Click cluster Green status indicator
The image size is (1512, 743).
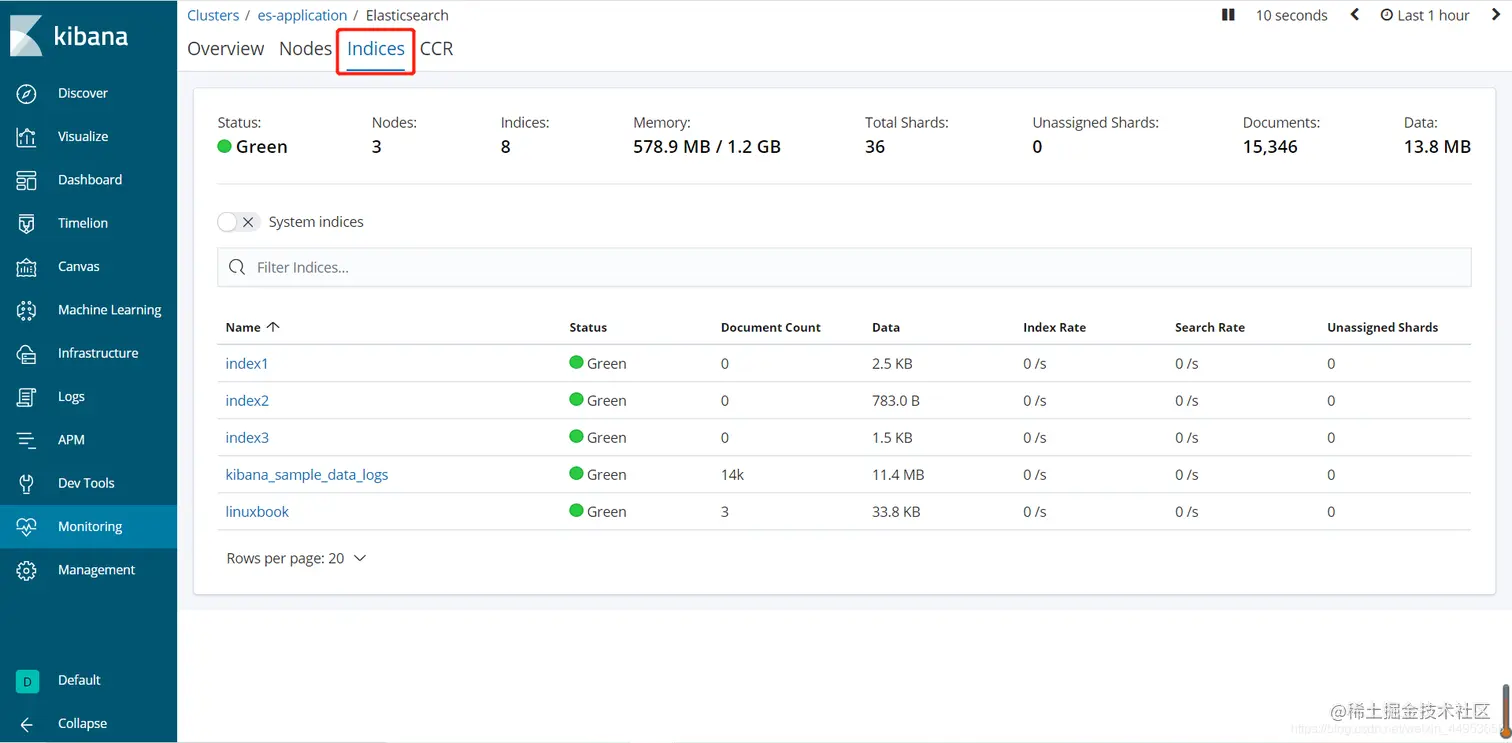click(x=252, y=146)
